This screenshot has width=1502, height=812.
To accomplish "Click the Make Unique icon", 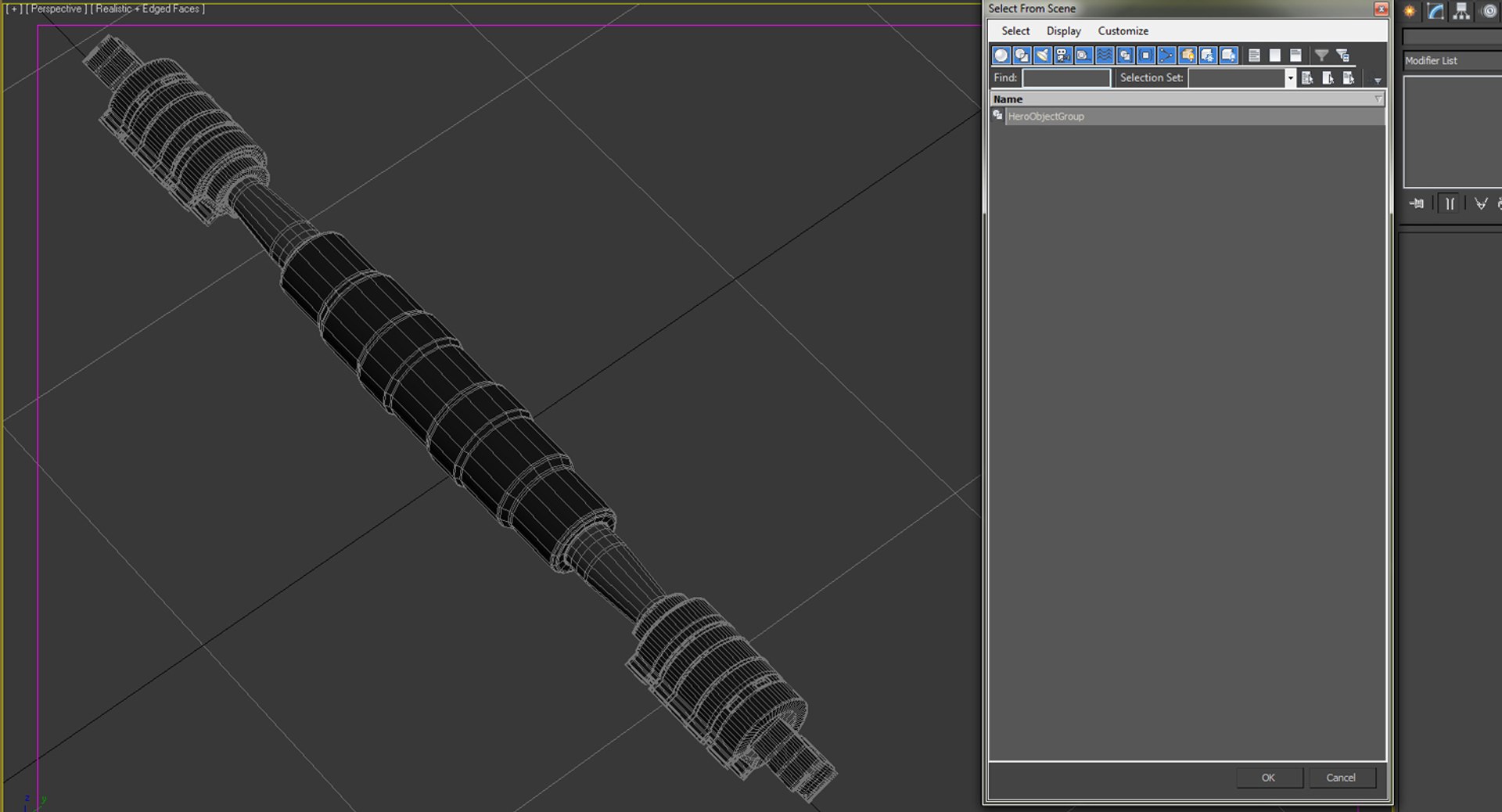I will (x=1481, y=203).
